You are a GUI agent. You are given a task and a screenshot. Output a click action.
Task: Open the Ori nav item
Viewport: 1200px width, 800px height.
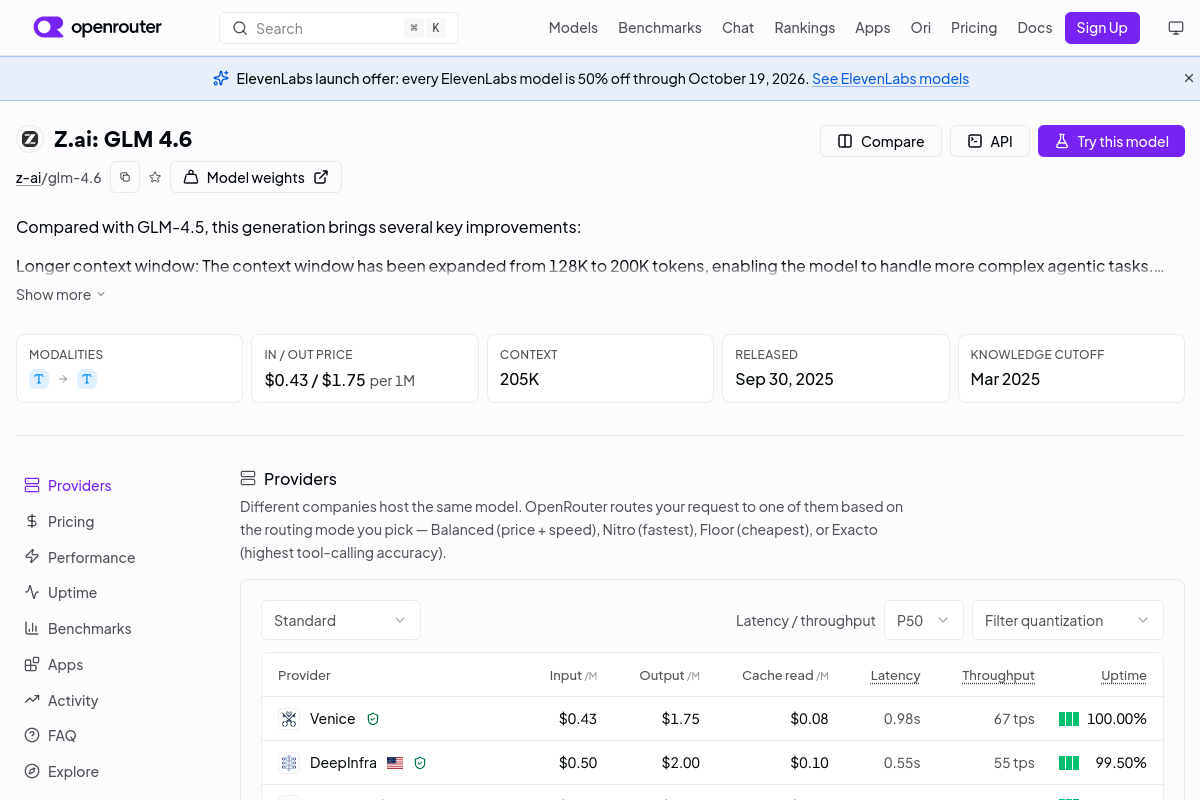[921, 28]
